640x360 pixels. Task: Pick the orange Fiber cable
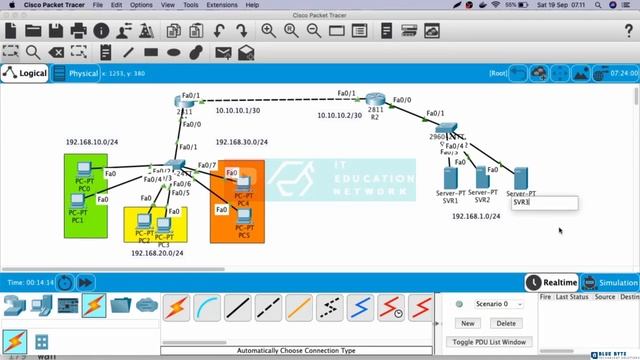pyautogui.click(x=299, y=308)
